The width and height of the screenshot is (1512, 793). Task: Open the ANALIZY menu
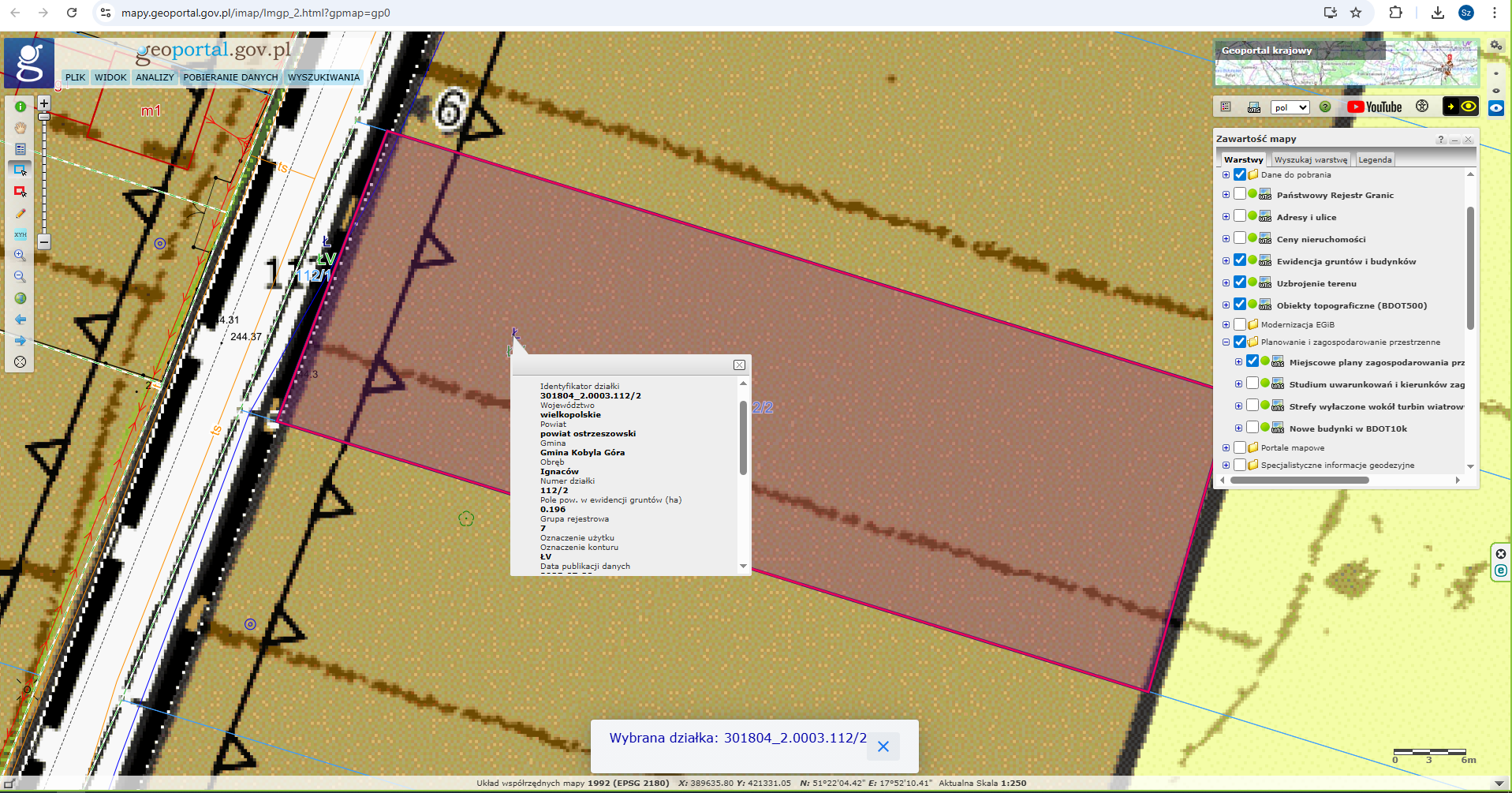coord(155,77)
